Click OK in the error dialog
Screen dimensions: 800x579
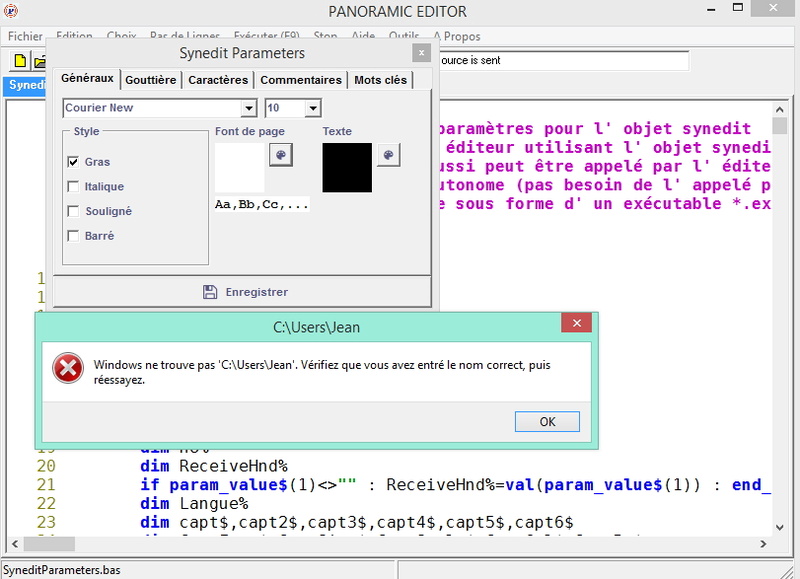click(547, 422)
